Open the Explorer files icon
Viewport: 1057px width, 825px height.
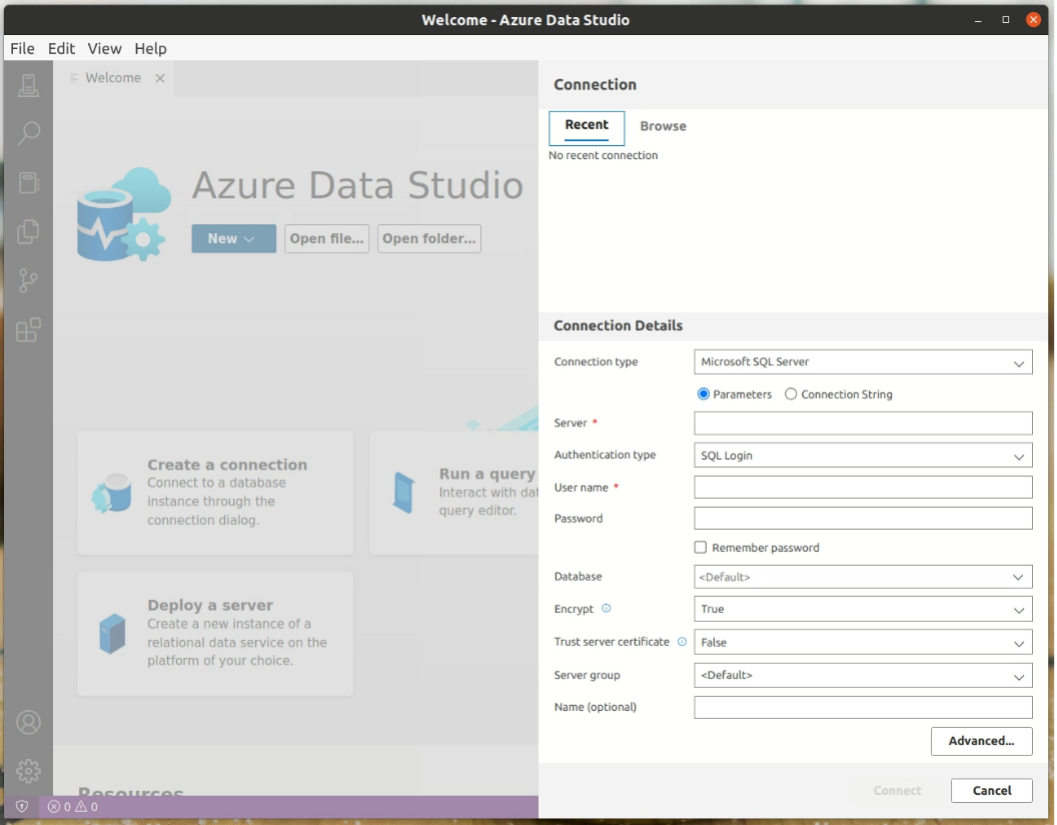click(28, 231)
